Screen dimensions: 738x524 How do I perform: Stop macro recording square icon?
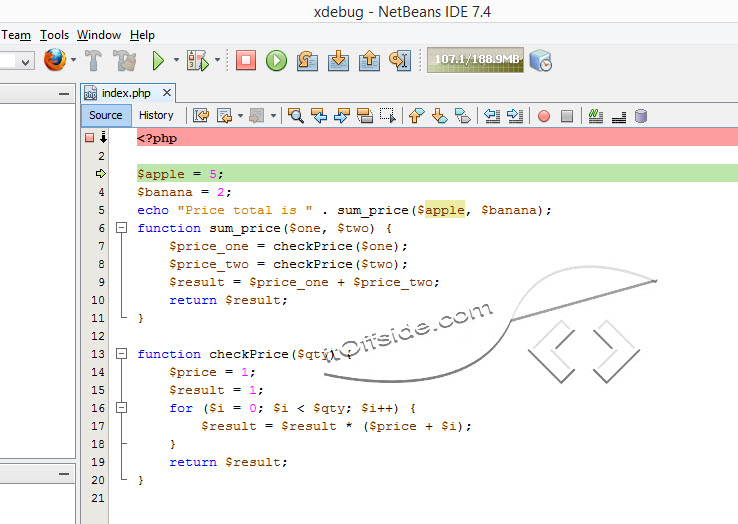click(x=567, y=116)
